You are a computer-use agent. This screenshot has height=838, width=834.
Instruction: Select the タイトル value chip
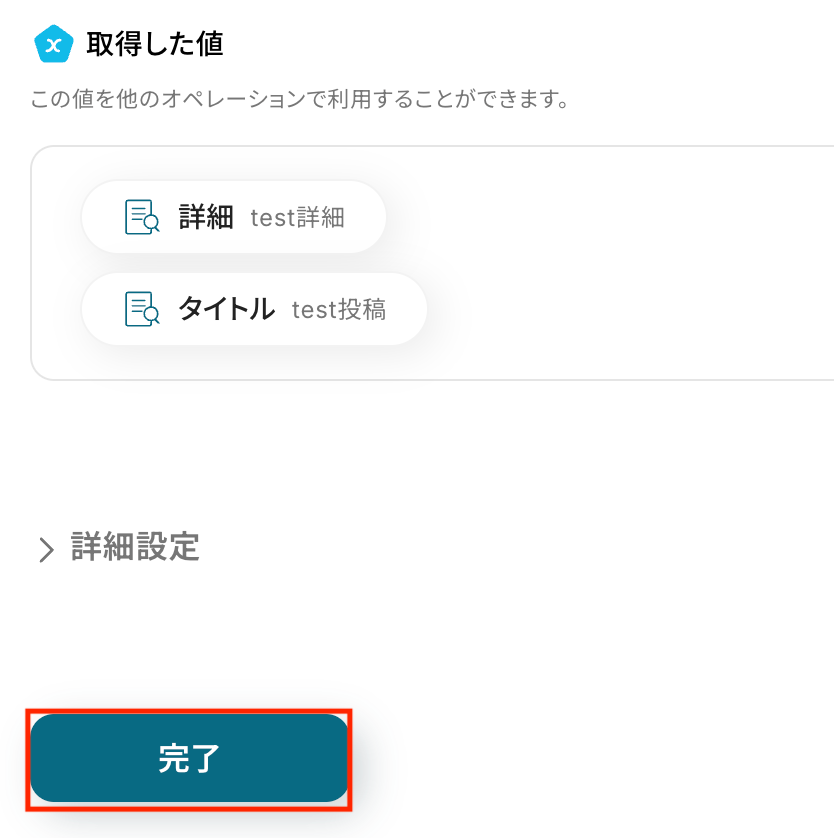[254, 309]
